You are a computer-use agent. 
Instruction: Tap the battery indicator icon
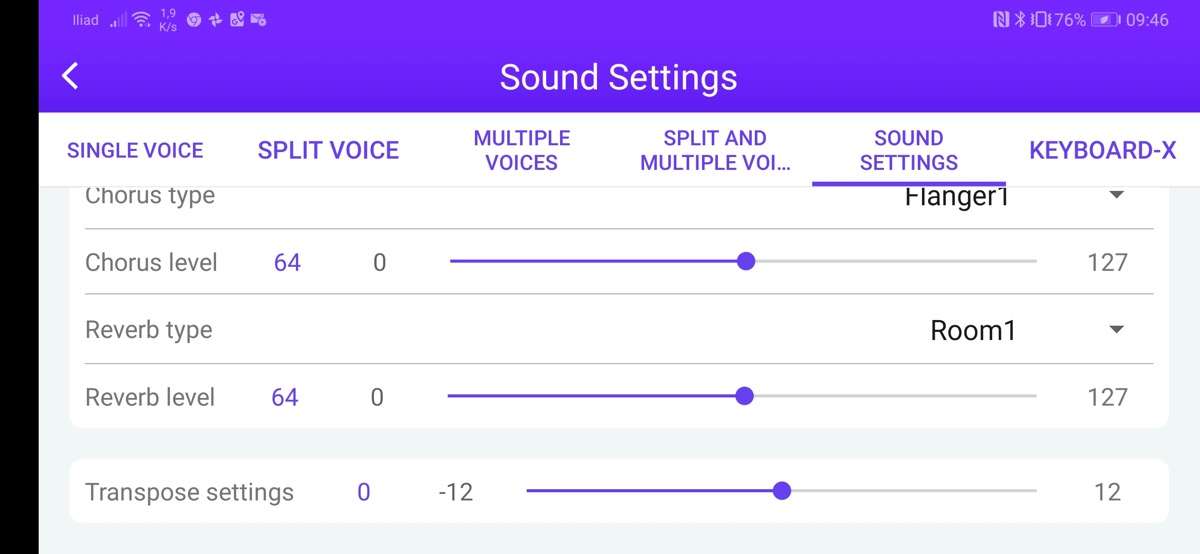tap(1105, 19)
